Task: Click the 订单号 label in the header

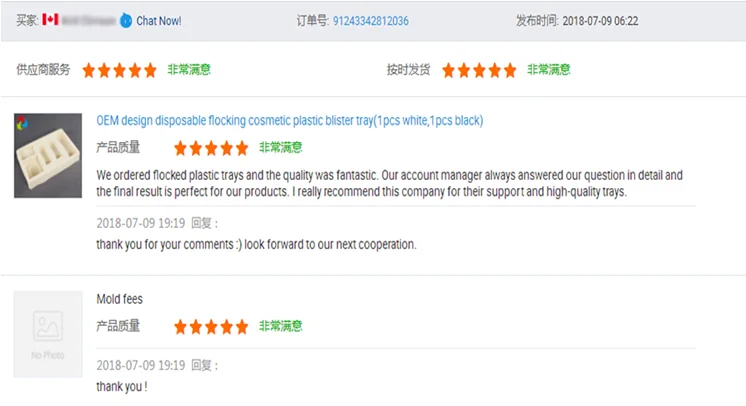Action: click(x=312, y=20)
